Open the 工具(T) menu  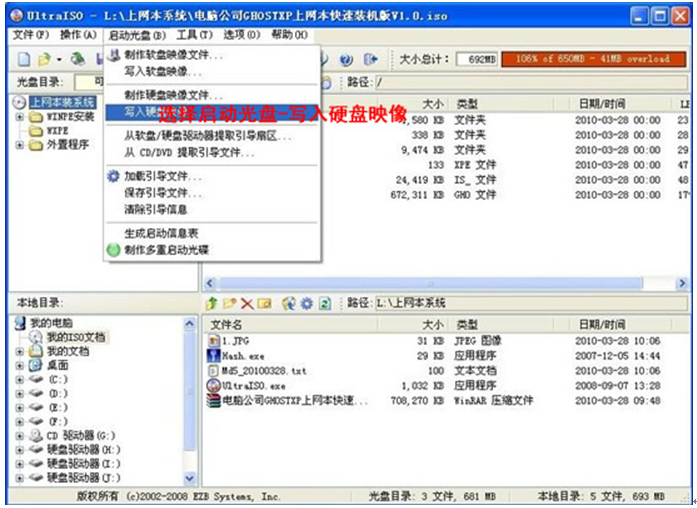195,35
